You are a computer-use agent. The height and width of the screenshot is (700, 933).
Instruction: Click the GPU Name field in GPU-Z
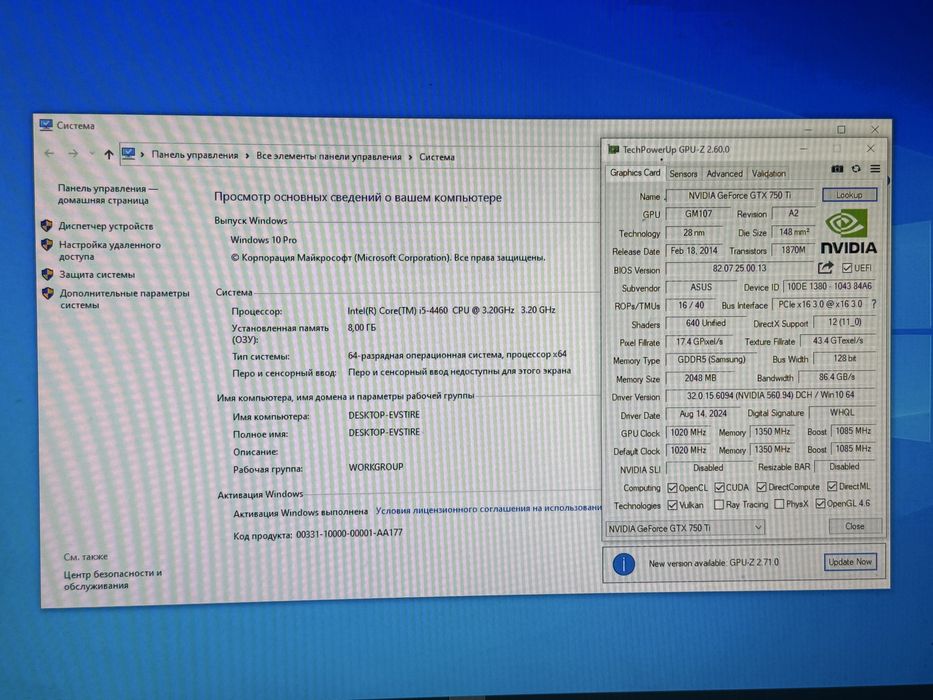740,195
